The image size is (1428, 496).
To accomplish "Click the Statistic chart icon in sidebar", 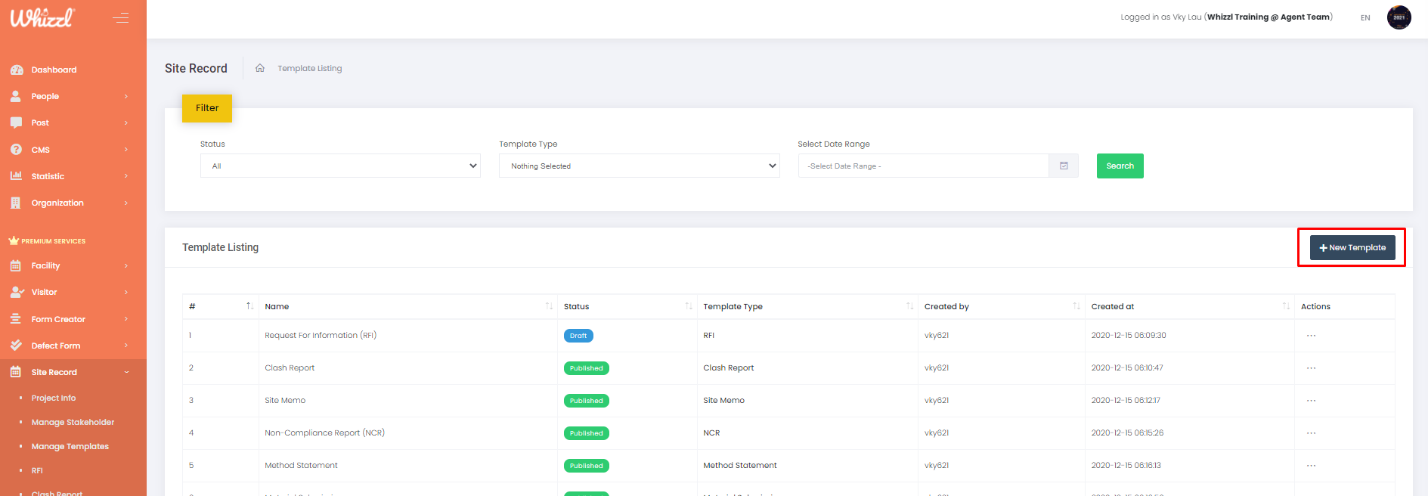I will pyautogui.click(x=16, y=176).
